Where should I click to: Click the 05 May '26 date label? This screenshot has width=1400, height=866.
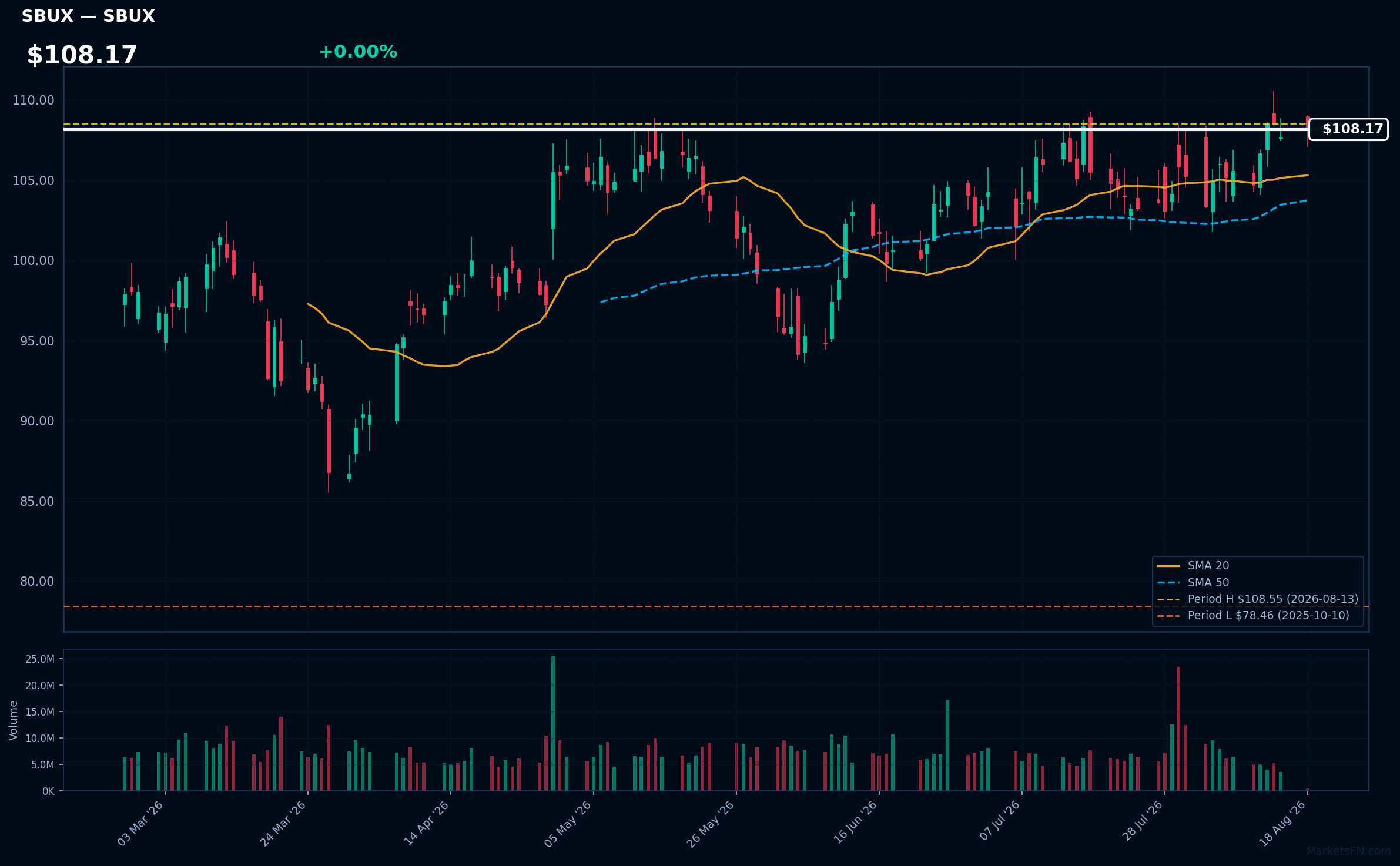(568, 824)
